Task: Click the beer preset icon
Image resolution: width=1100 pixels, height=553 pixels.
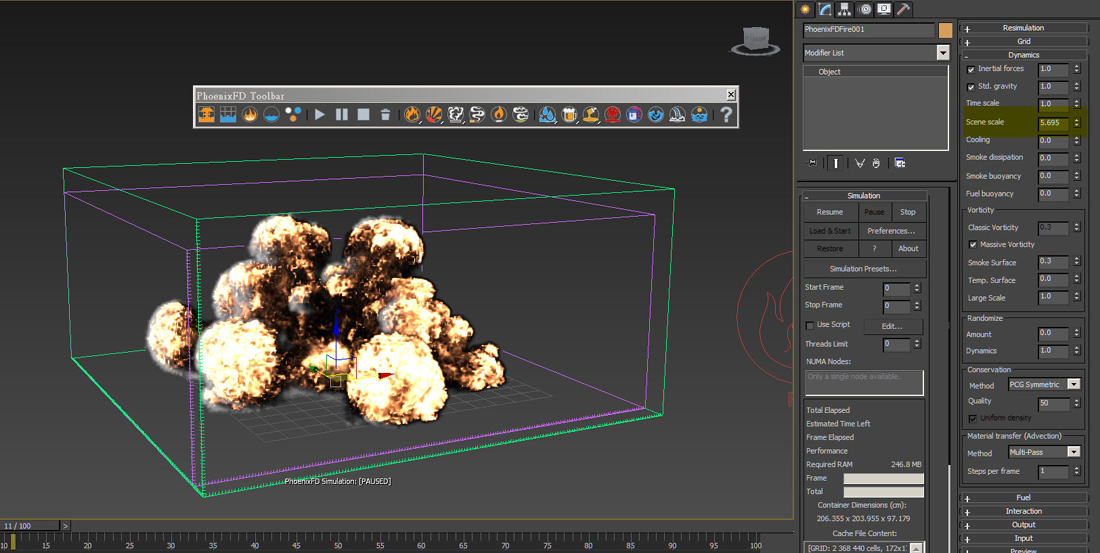Action: 570,115
